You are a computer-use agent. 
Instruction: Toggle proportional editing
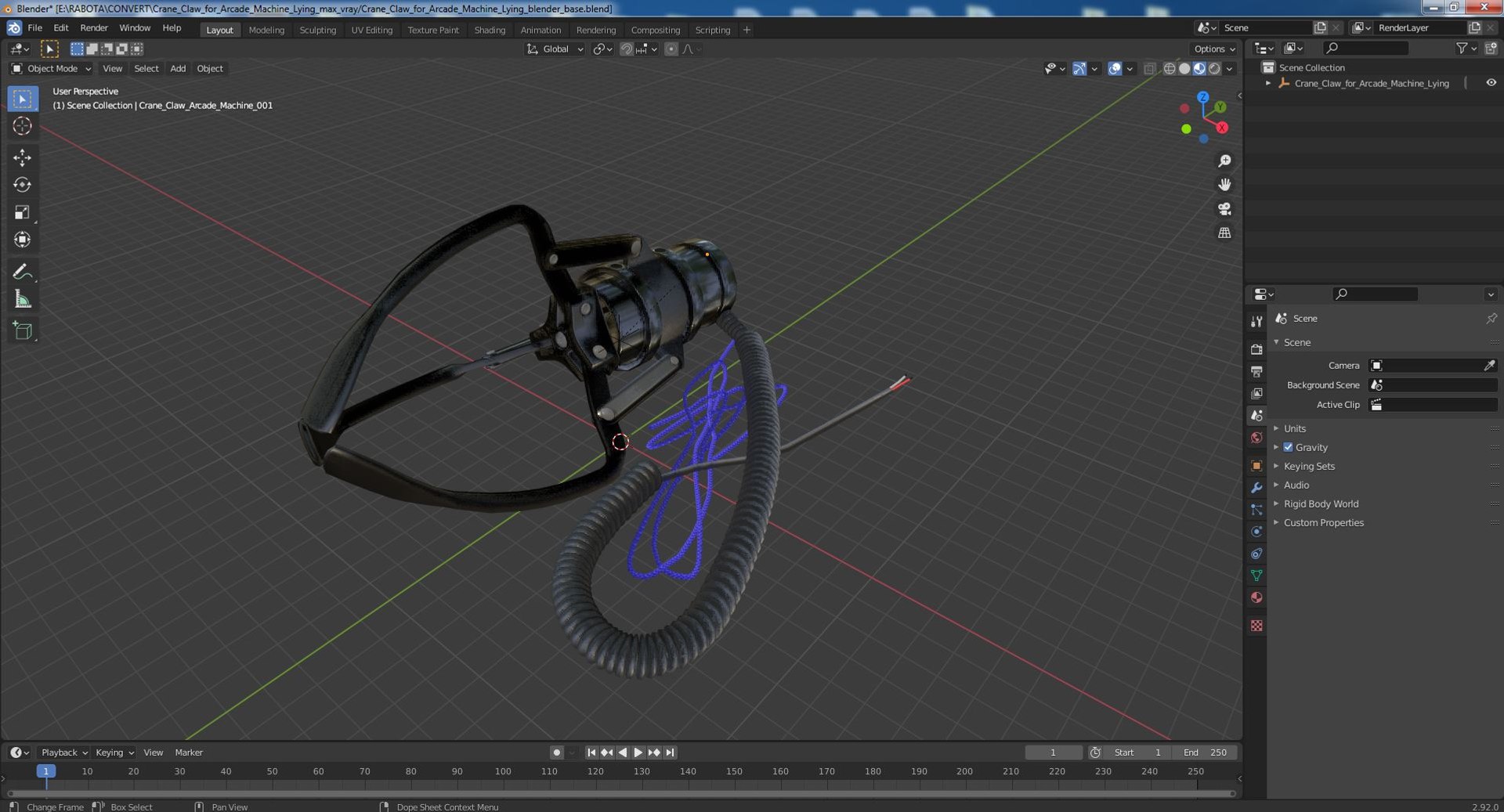click(671, 49)
